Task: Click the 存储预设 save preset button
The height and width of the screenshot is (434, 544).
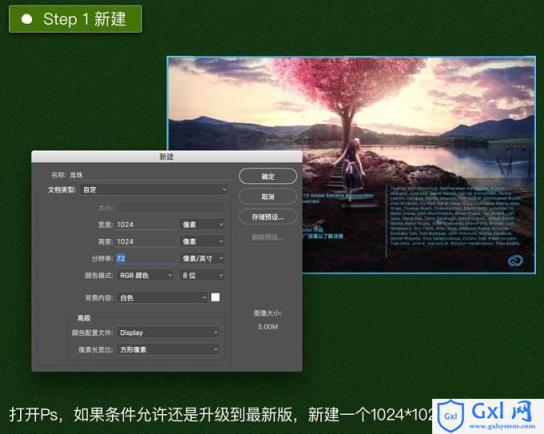Action: tap(267, 217)
